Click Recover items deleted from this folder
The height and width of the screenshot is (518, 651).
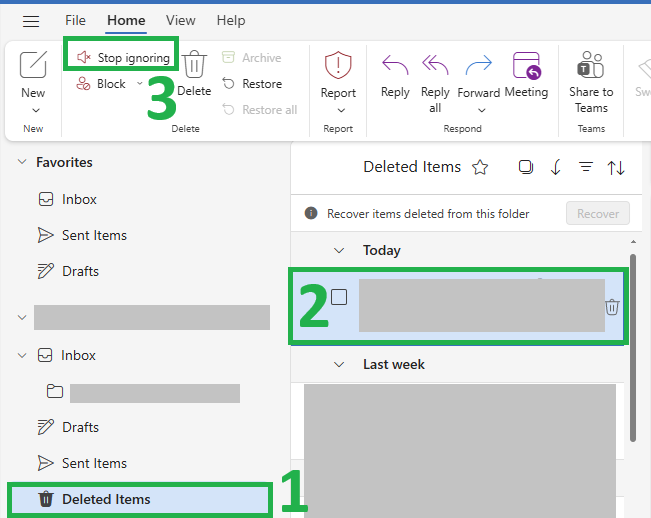tap(428, 214)
